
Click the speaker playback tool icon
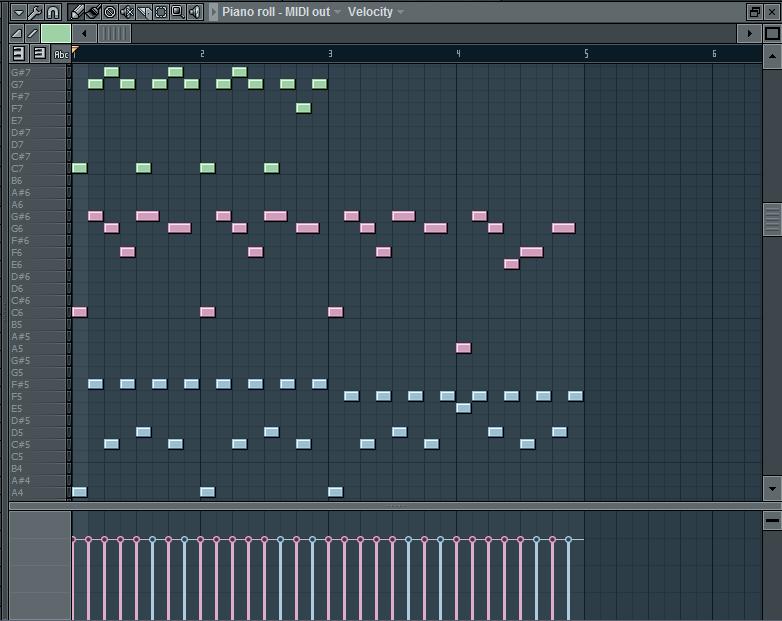pos(194,12)
